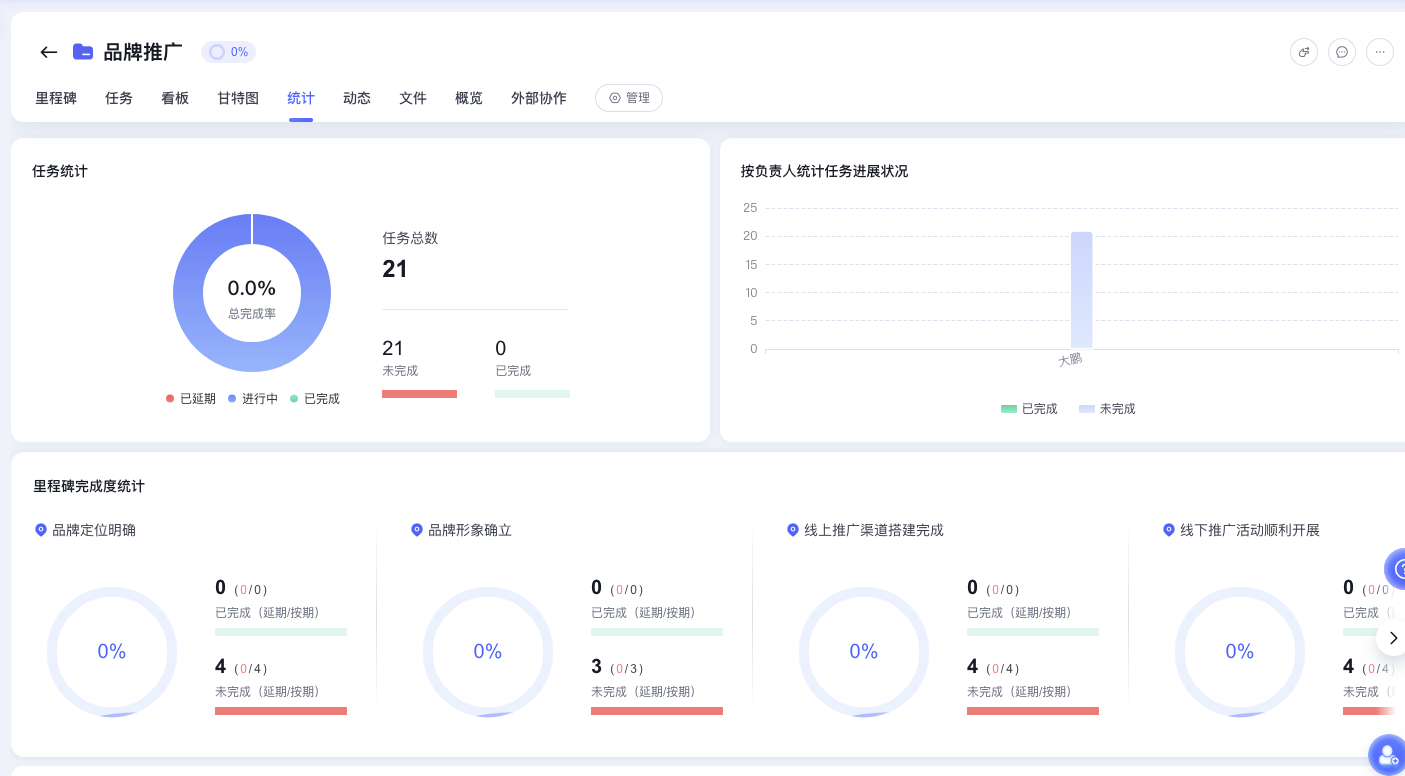Click the red 未完成 progress bar in 任务统计
Image resolution: width=1405 pixels, height=776 pixels.
pos(420,394)
